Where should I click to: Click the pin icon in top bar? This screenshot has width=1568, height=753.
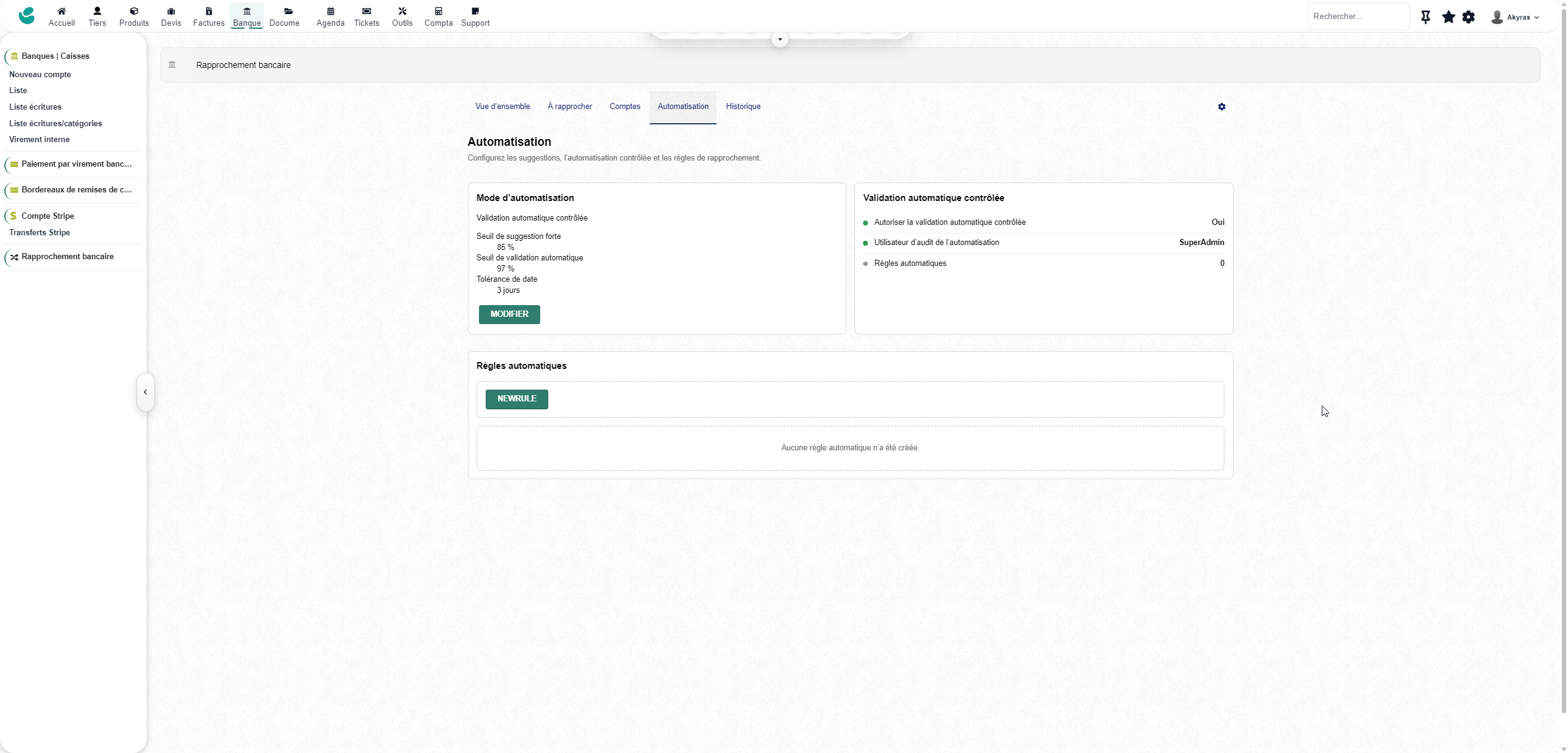tap(1425, 17)
